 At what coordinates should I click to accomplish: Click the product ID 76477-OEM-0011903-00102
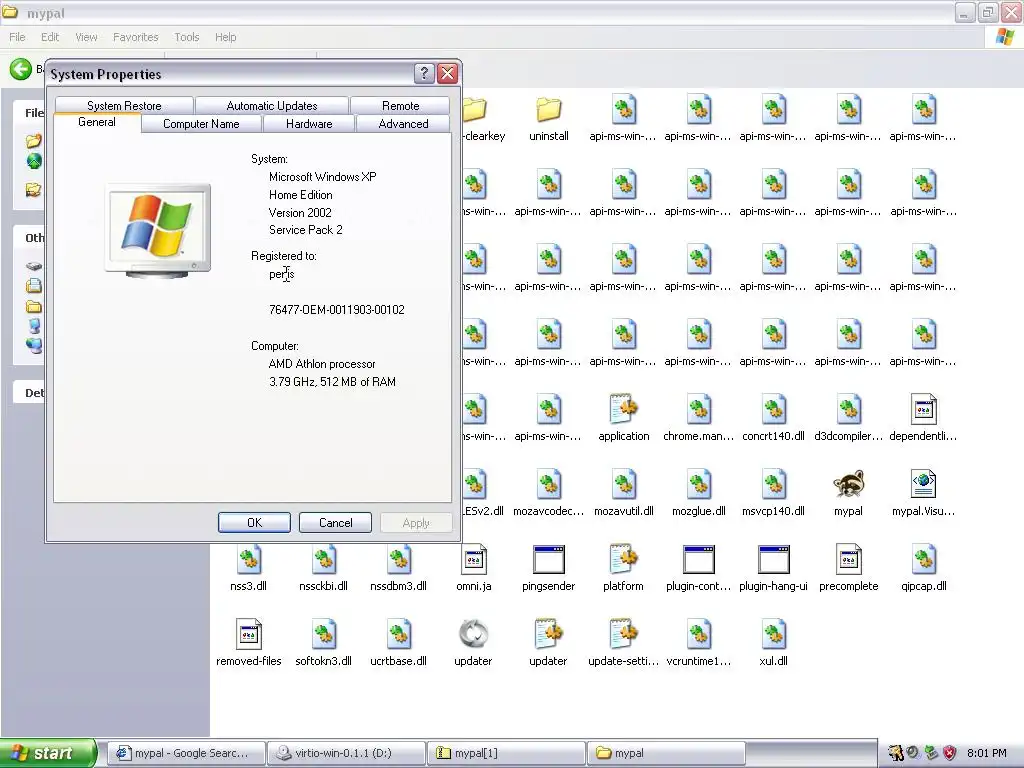pyautogui.click(x=336, y=310)
